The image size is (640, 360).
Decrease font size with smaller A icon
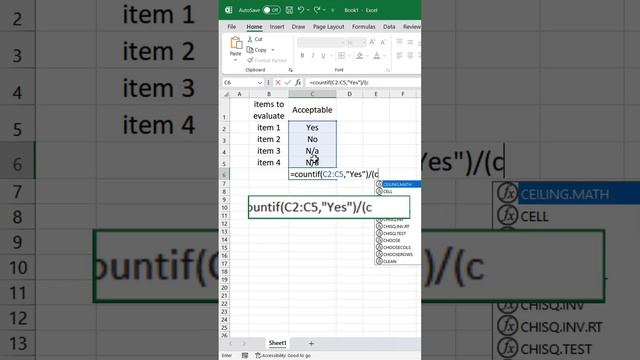coord(383,42)
